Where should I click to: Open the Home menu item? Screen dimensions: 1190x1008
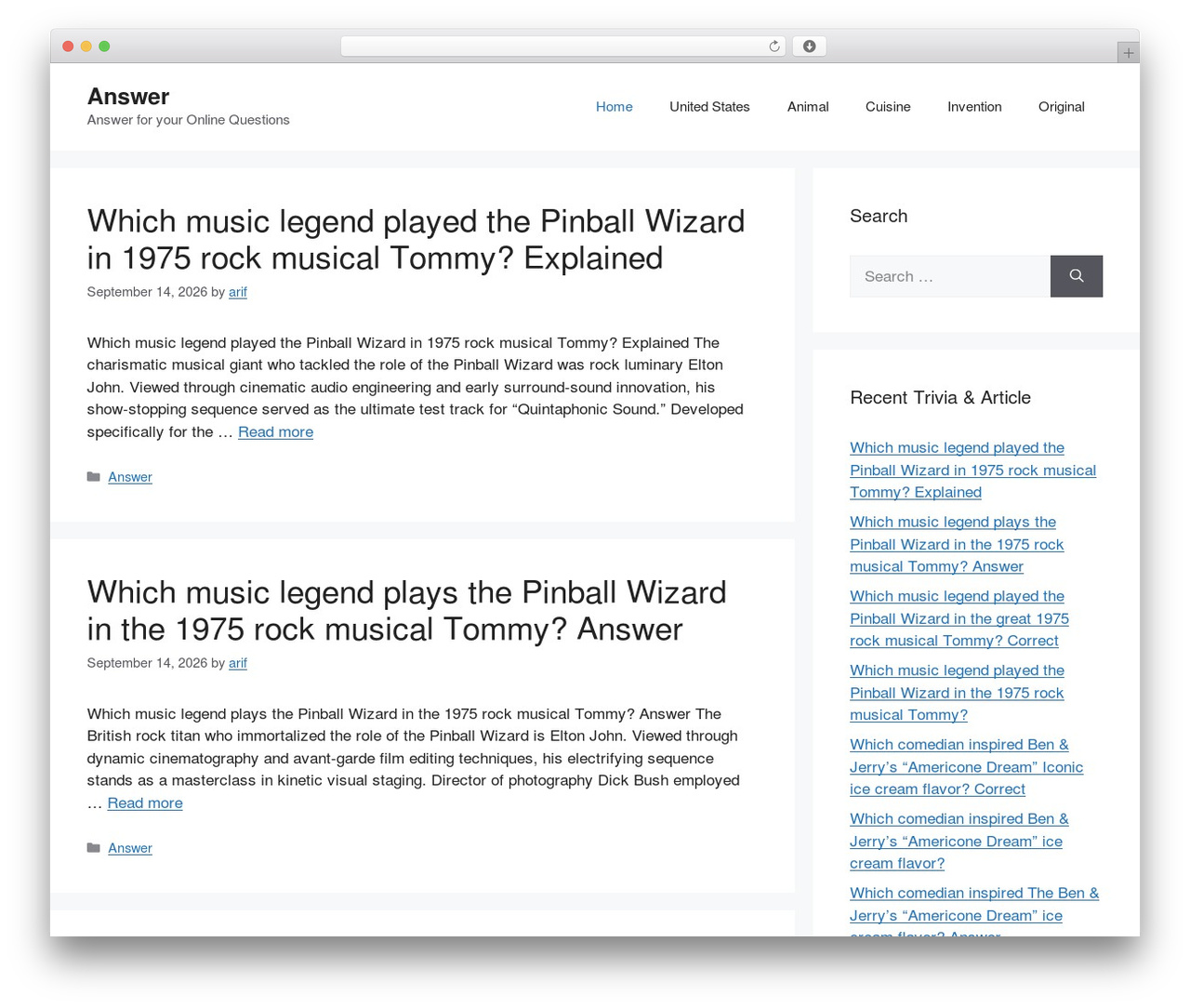tap(615, 107)
